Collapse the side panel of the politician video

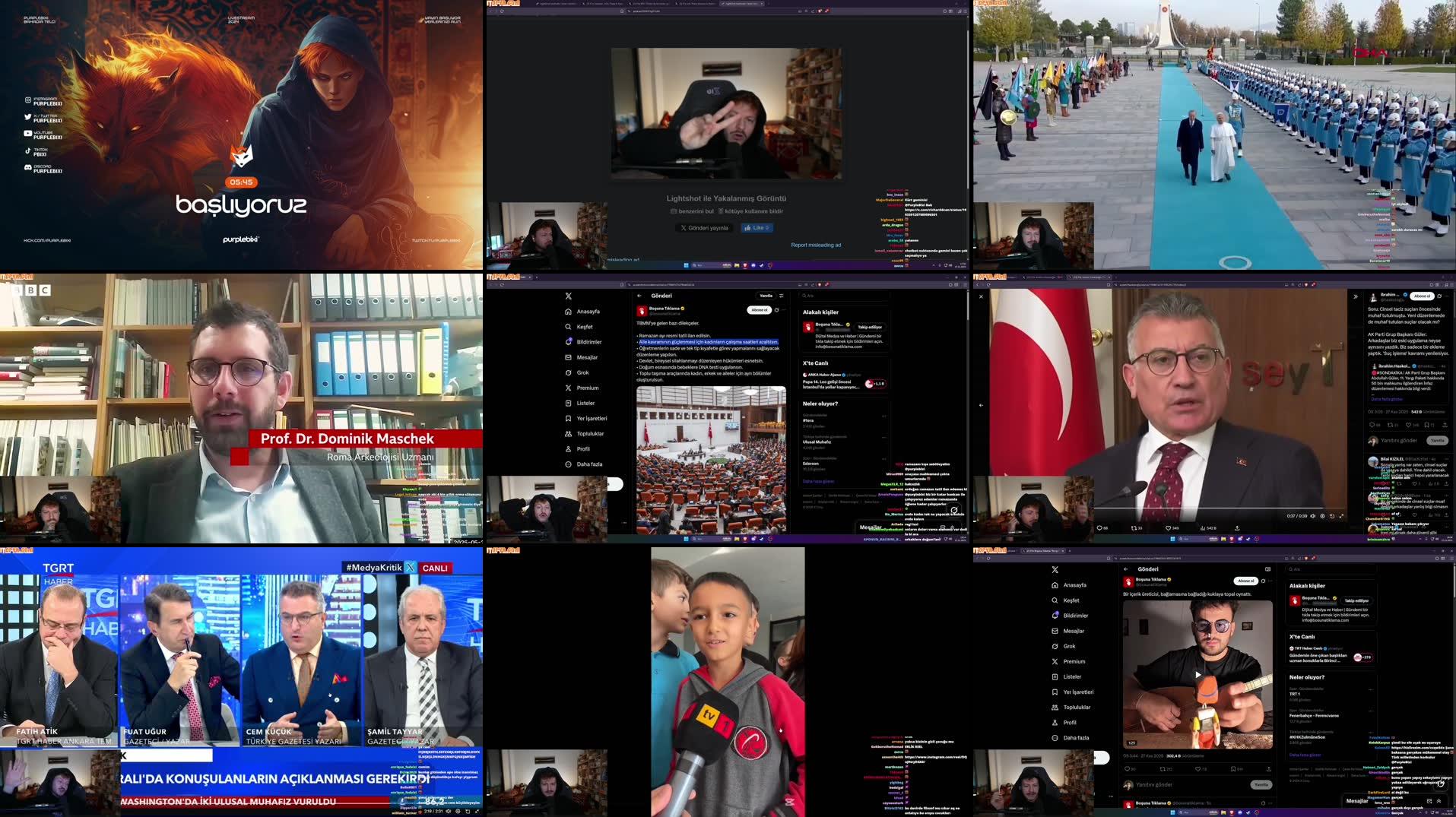pyautogui.click(x=1355, y=296)
